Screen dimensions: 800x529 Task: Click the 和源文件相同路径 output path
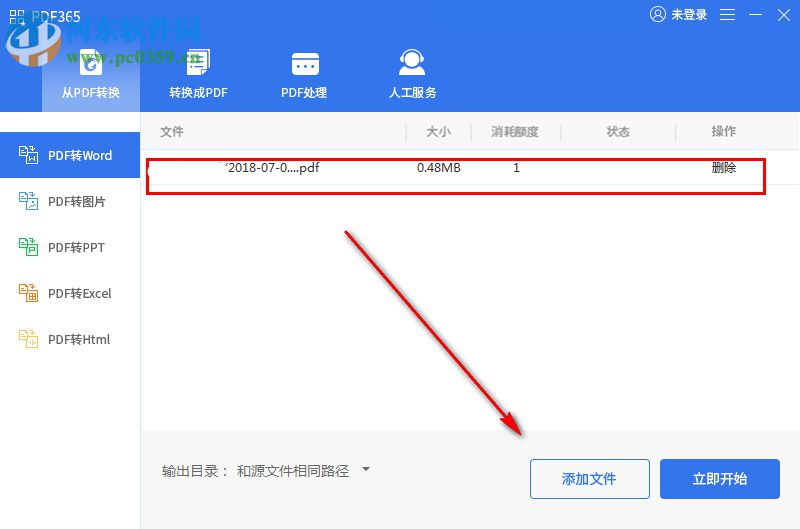click(x=293, y=471)
